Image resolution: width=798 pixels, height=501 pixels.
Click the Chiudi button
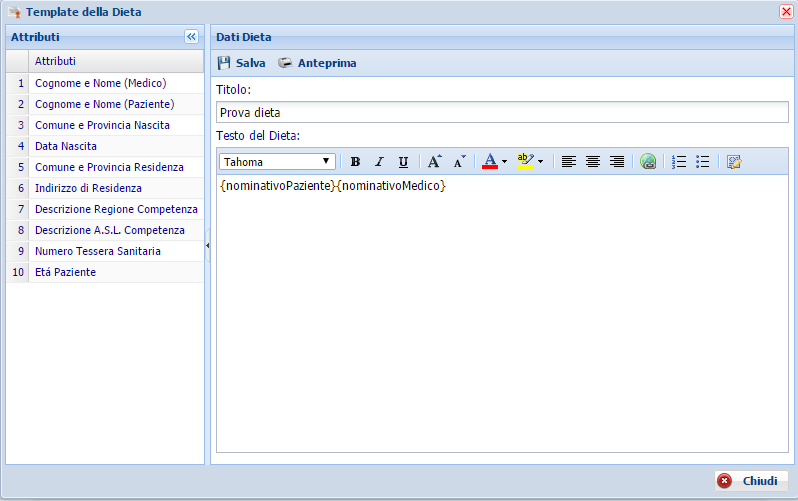pyautogui.click(x=751, y=481)
